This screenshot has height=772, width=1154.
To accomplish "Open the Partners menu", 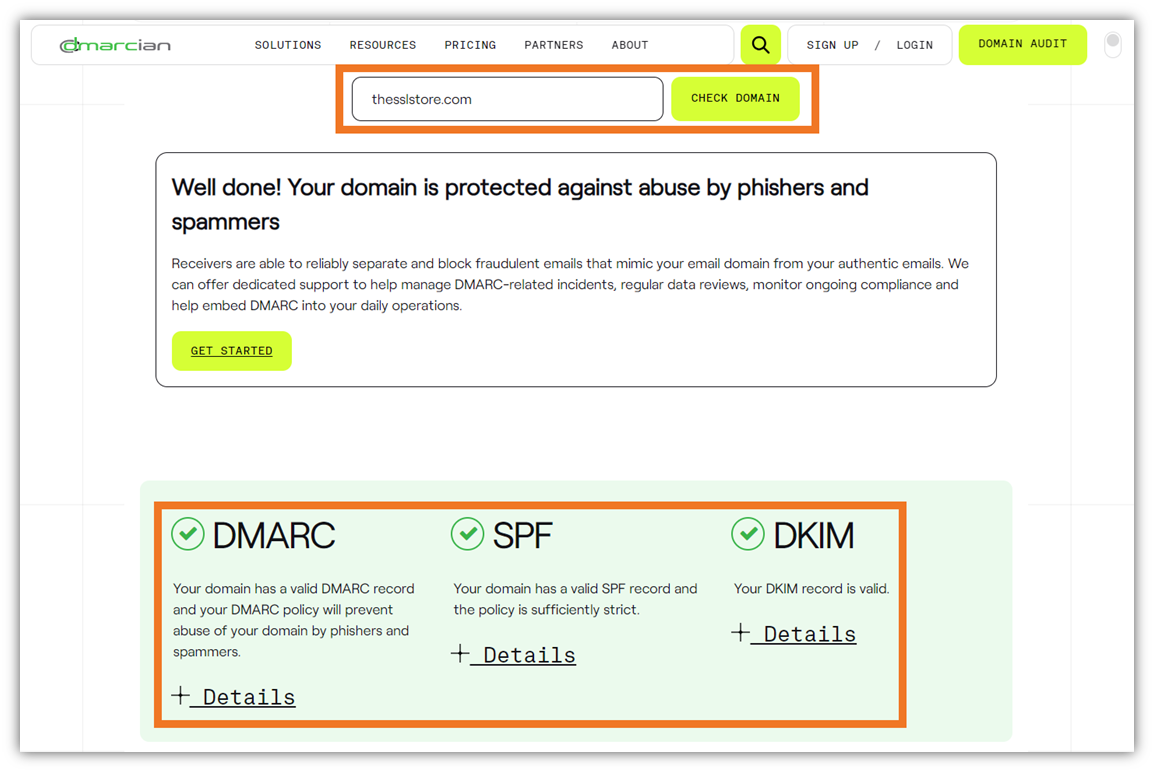I will point(553,44).
